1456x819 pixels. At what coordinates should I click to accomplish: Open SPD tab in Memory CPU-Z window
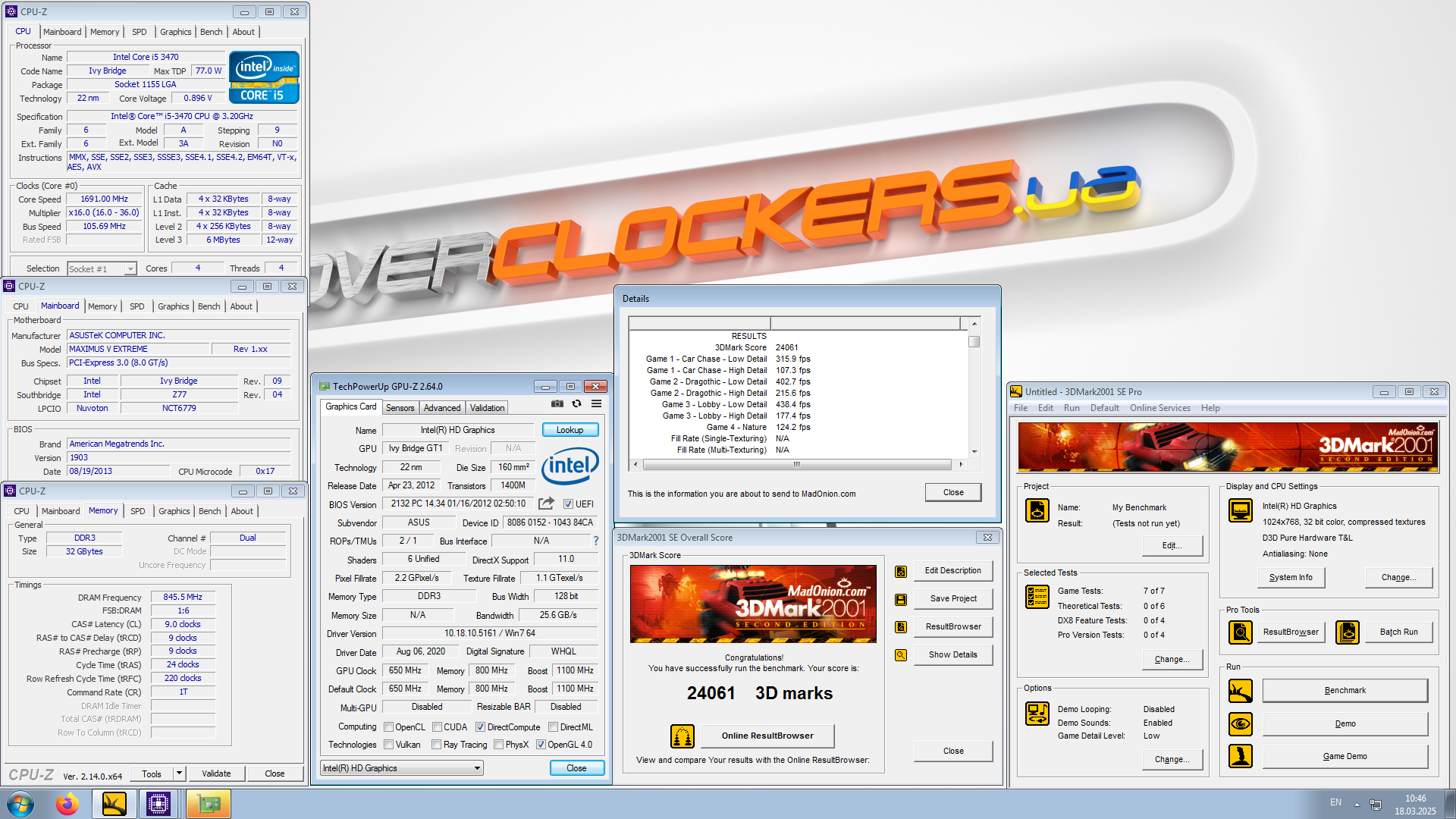pos(137,511)
